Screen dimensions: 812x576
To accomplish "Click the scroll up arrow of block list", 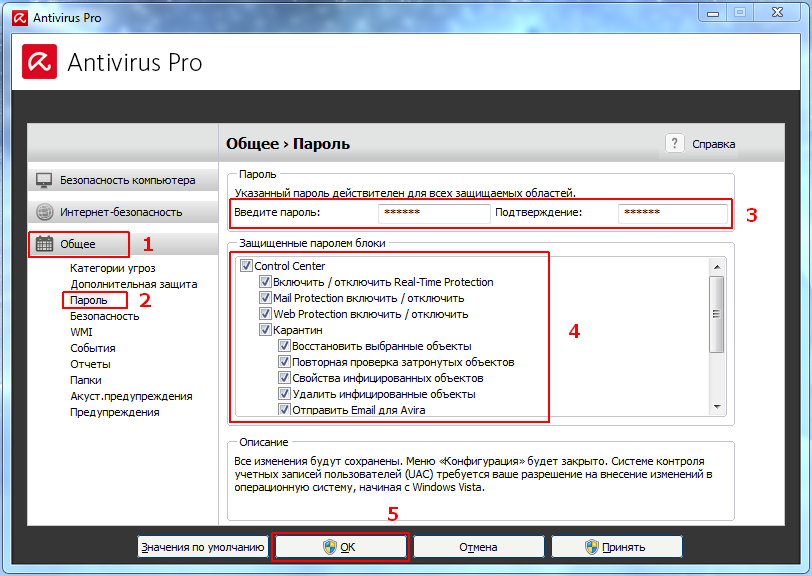I will (x=717, y=267).
